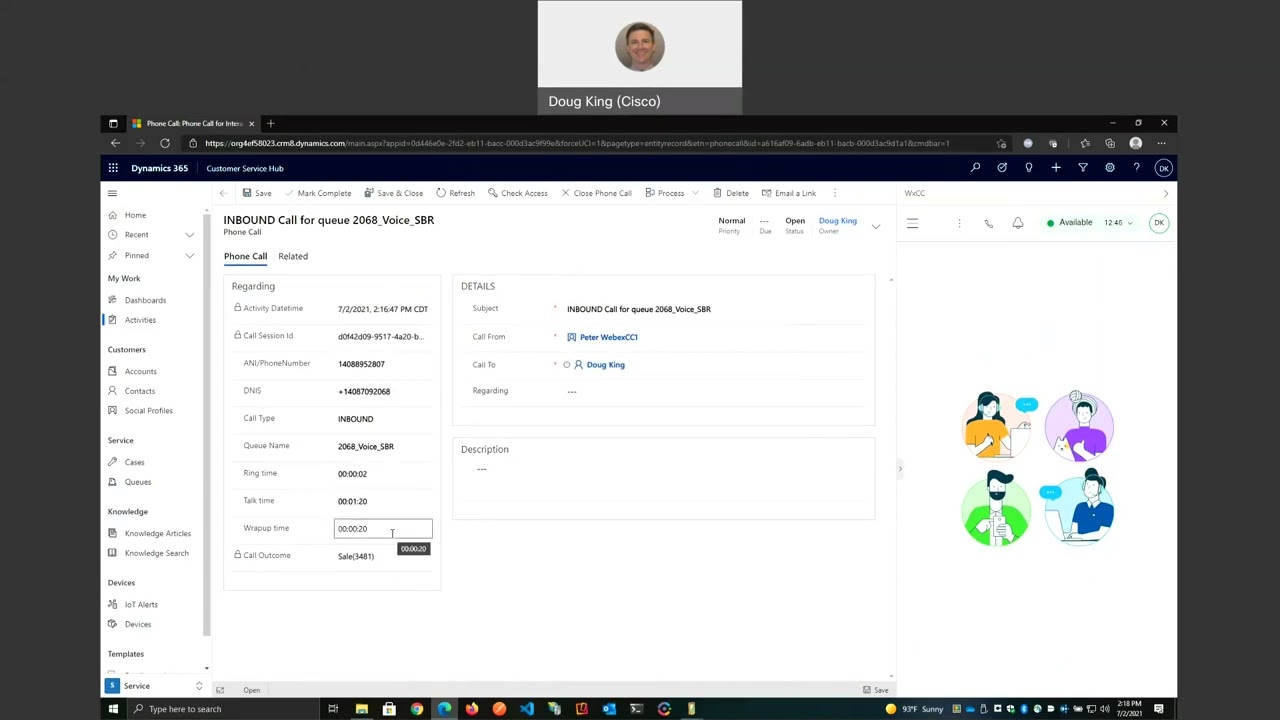Open Activities in the sitemap

(x=140, y=320)
